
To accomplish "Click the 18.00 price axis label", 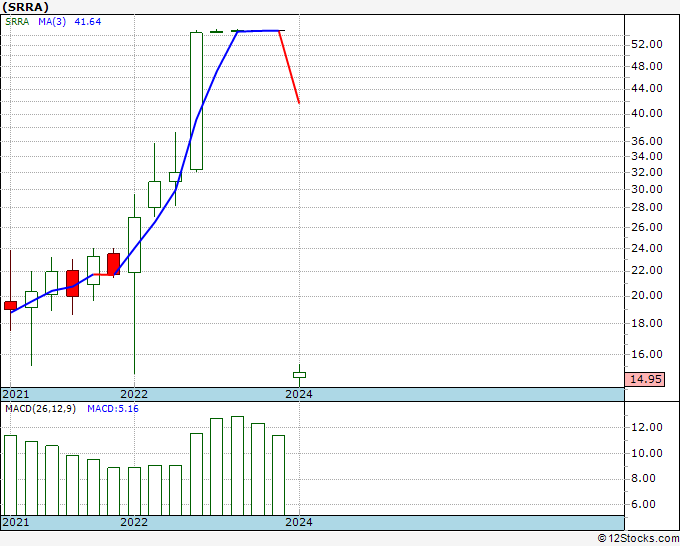I will pyautogui.click(x=646, y=323).
